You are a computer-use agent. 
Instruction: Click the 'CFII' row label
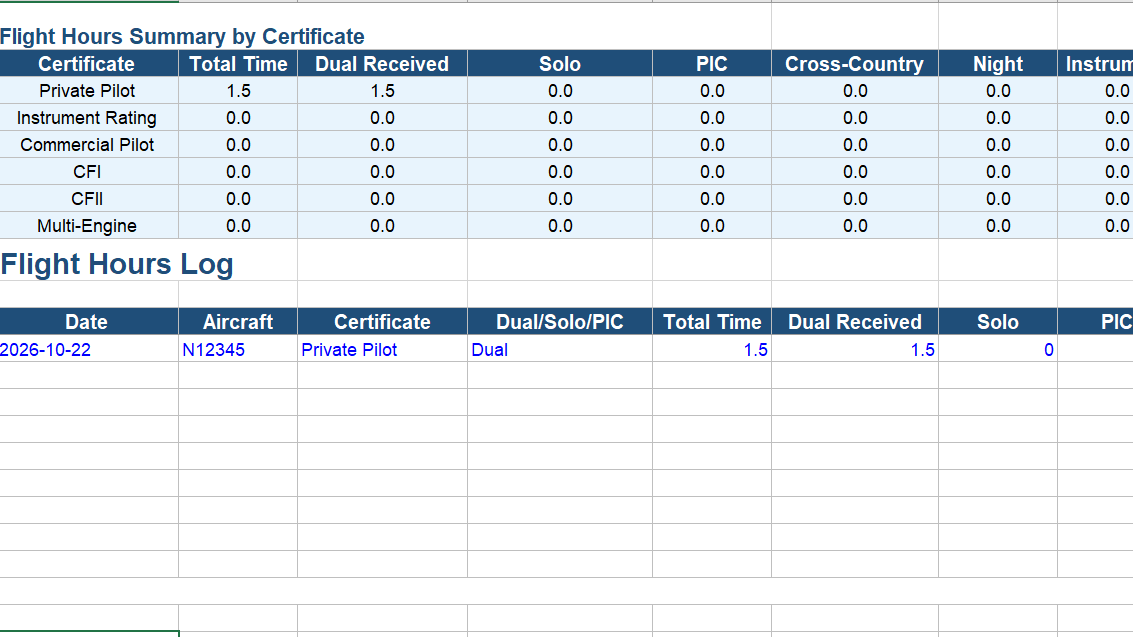click(x=87, y=199)
